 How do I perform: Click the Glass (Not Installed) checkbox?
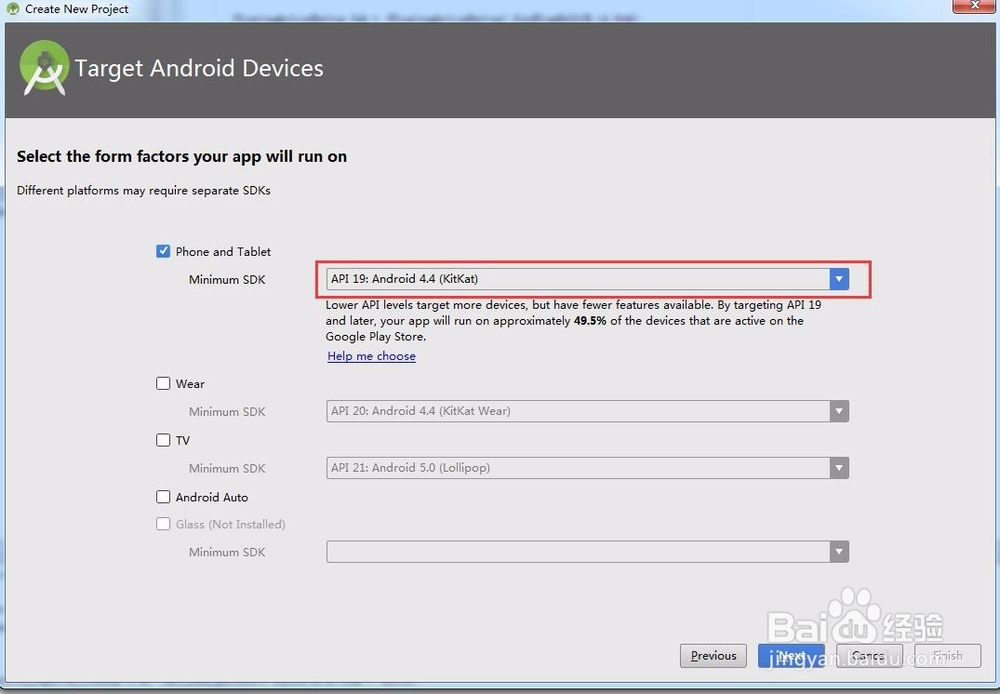point(163,524)
